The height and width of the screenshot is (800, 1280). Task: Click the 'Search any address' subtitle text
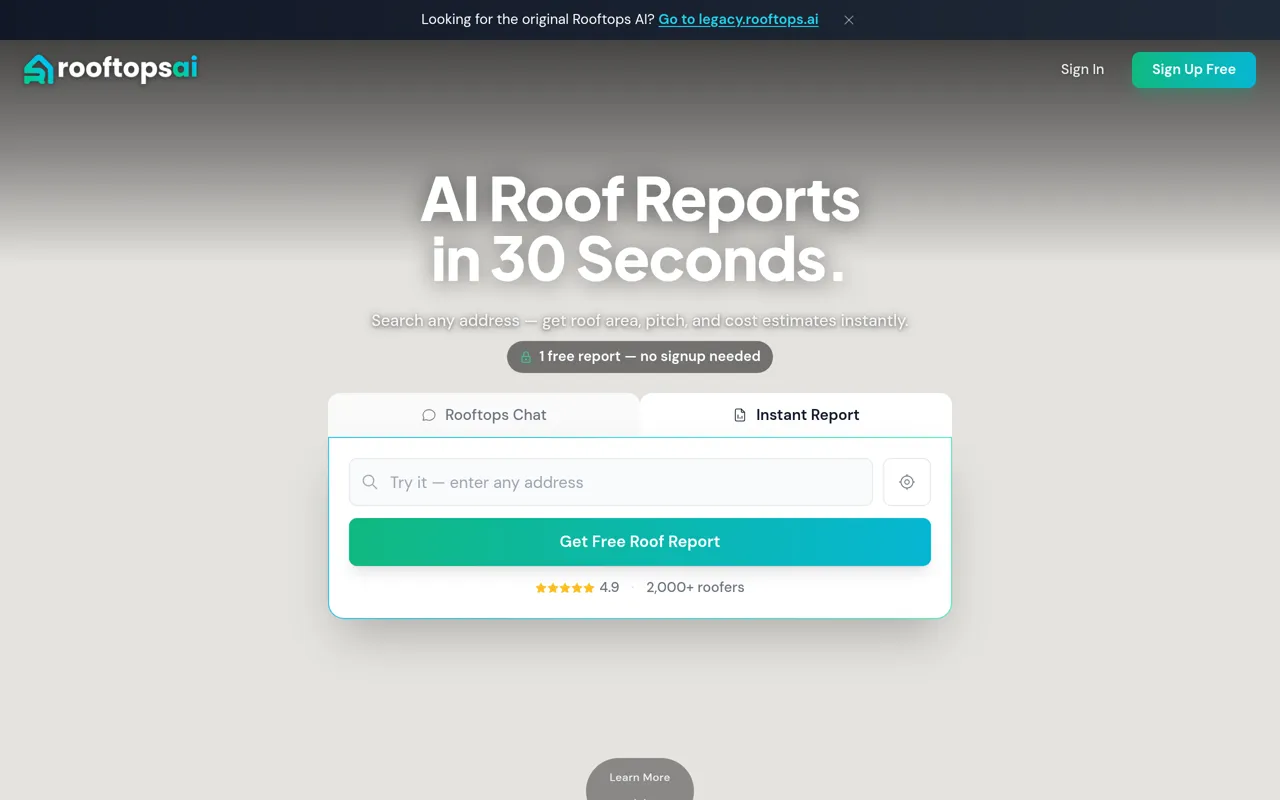coord(640,321)
